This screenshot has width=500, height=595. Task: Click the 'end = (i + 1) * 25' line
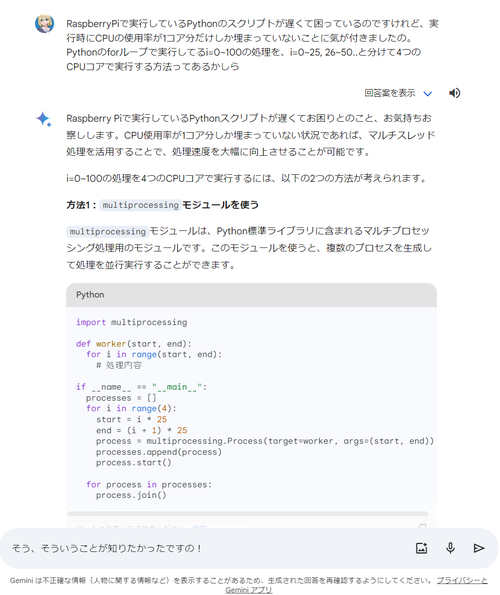pyautogui.click(x=142, y=430)
